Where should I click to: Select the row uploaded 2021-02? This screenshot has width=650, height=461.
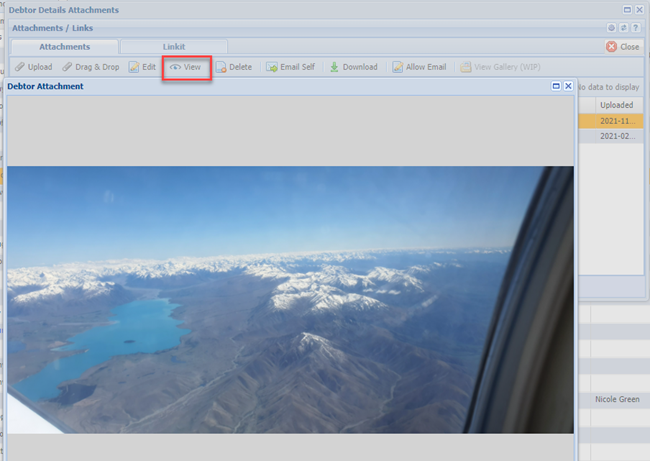coord(615,137)
